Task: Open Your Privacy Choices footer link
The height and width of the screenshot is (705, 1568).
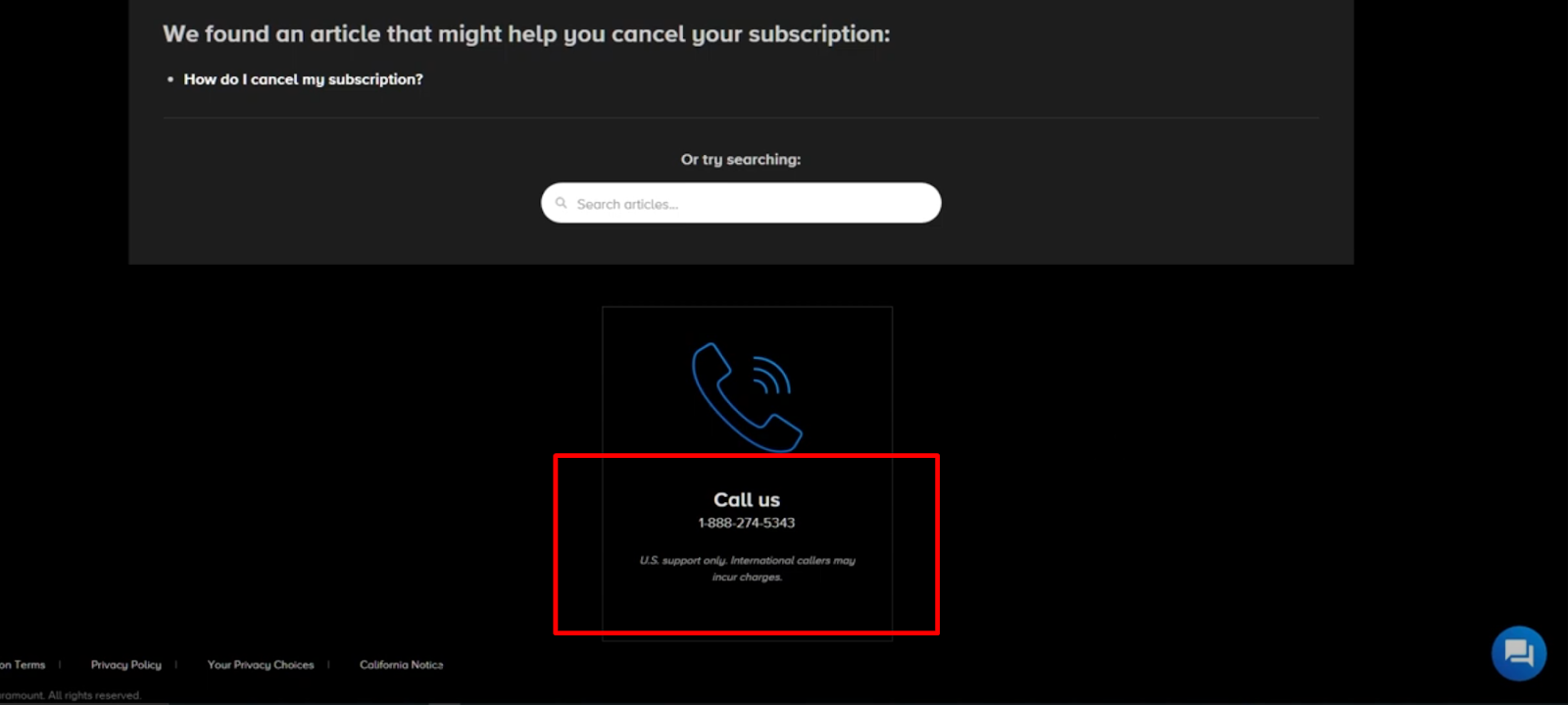Action: tap(261, 665)
